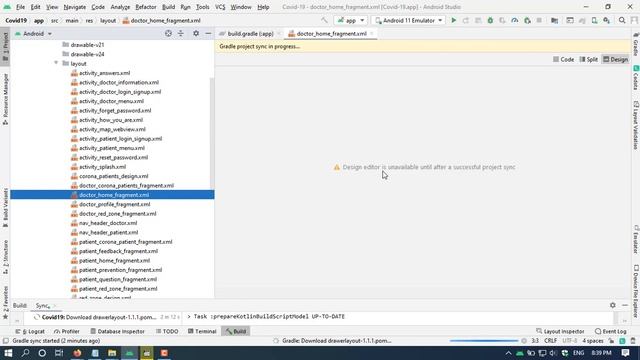The height and width of the screenshot is (360, 640).
Task: Click the Debug app bug icon
Action: coord(490,20)
